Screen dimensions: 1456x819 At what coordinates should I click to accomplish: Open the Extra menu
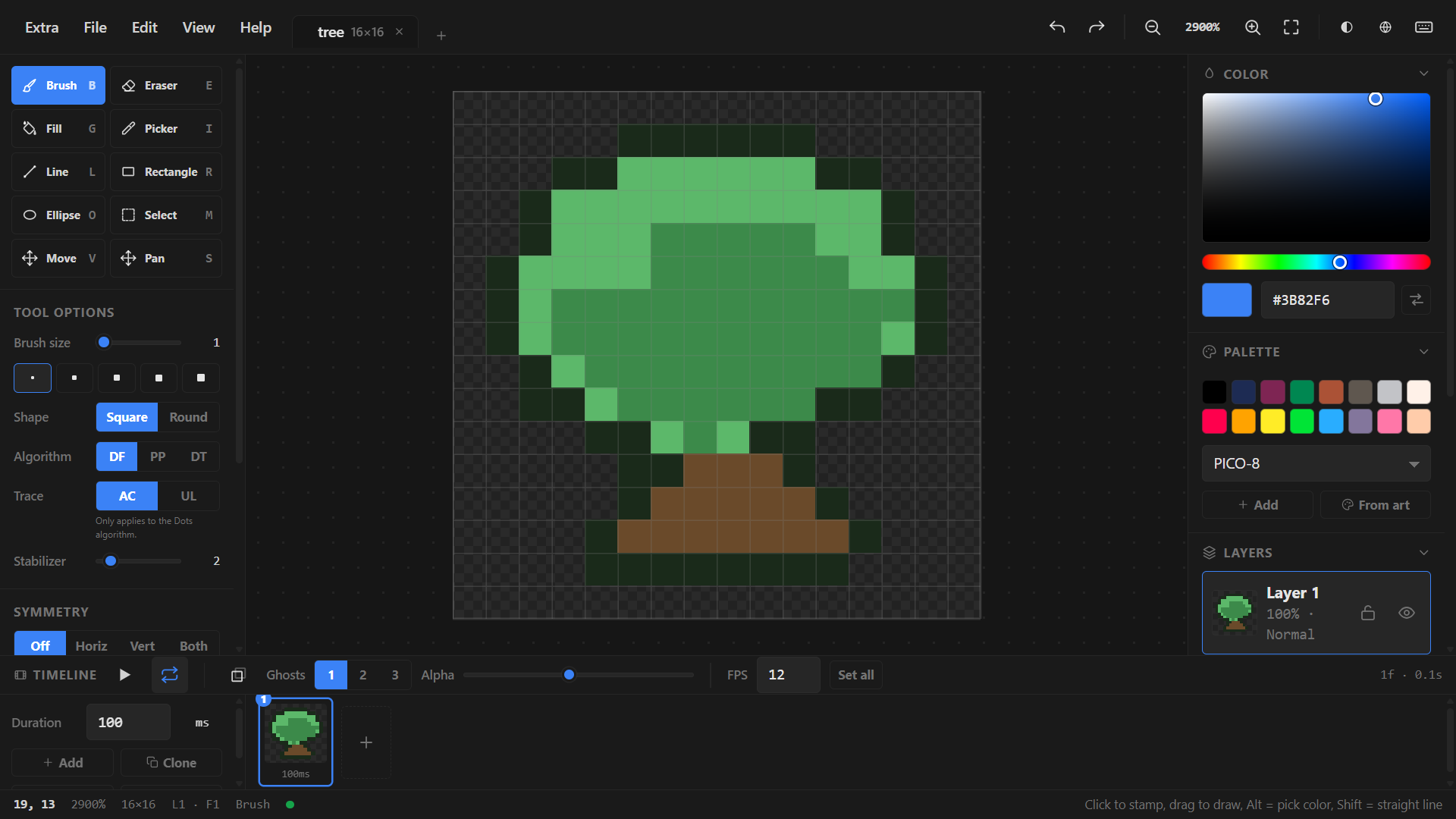(x=42, y=27)
